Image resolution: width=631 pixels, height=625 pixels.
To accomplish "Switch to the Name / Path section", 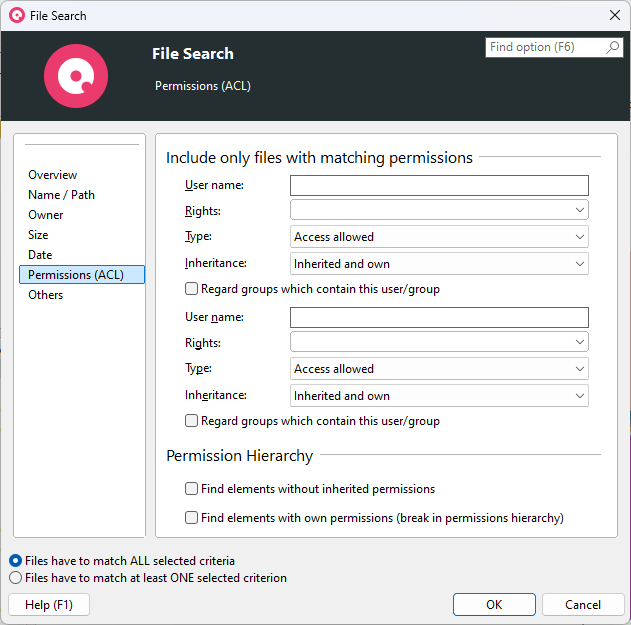I will tap(61, 195).
